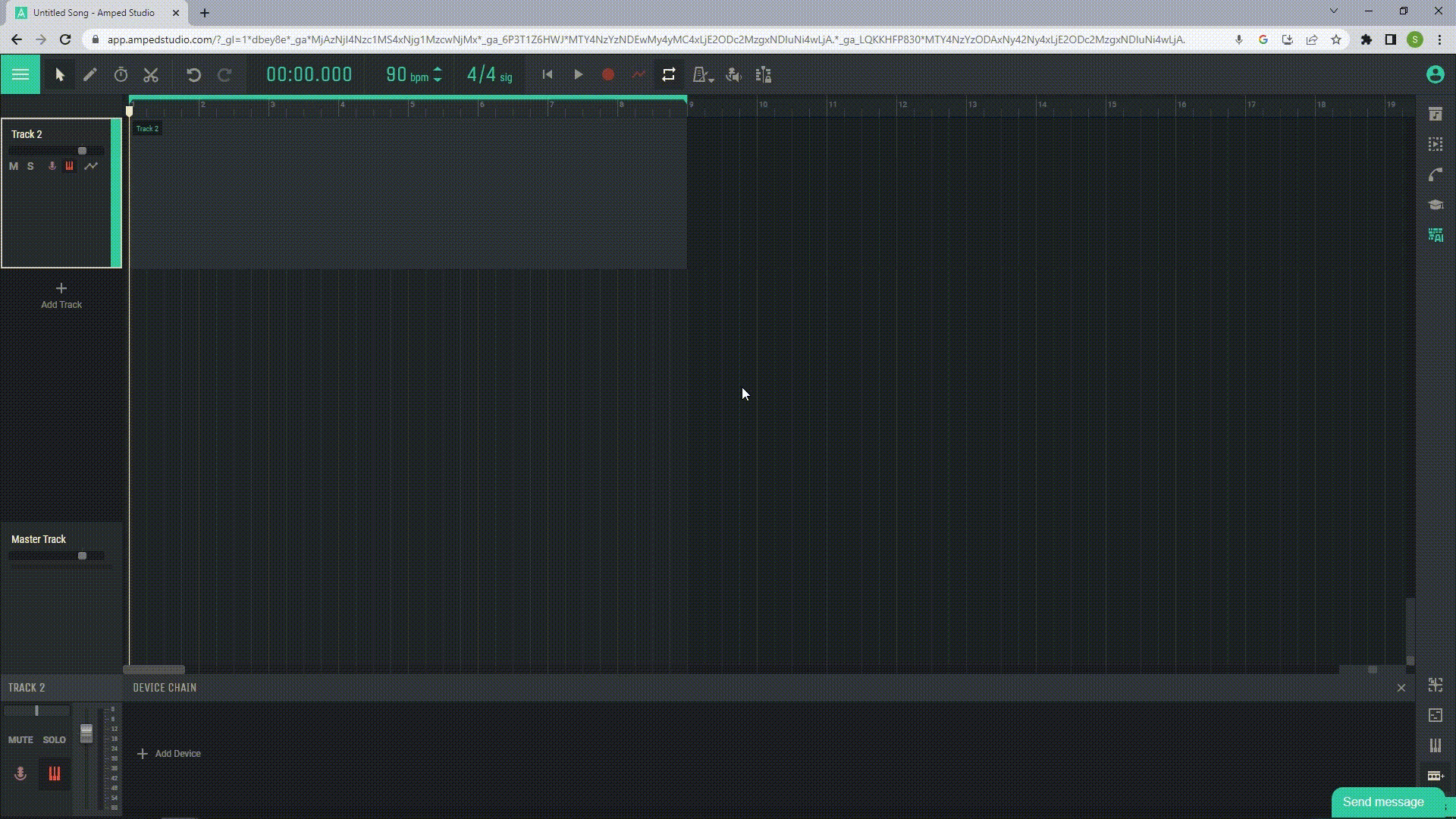
Task: Open the AI feature from the right sidebar
Action: point(1436,235)
